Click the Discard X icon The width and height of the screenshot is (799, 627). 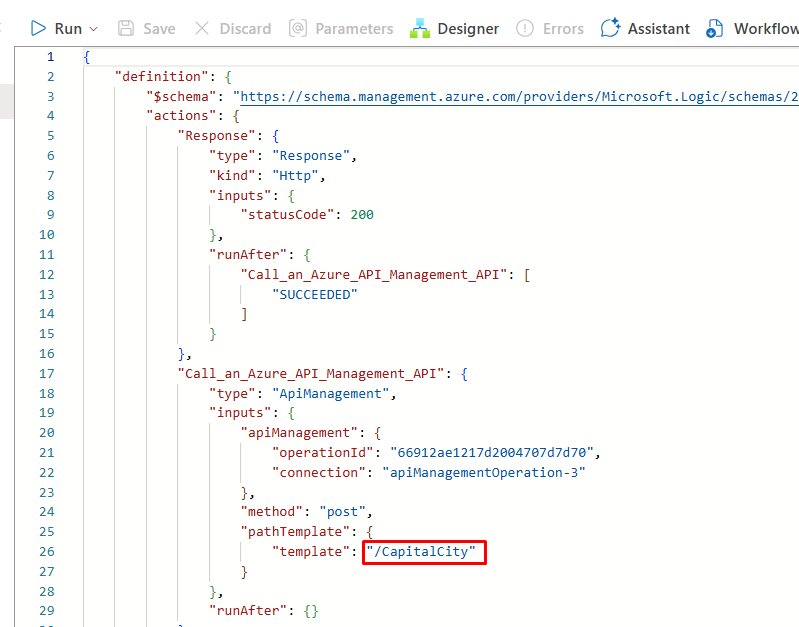202,28
